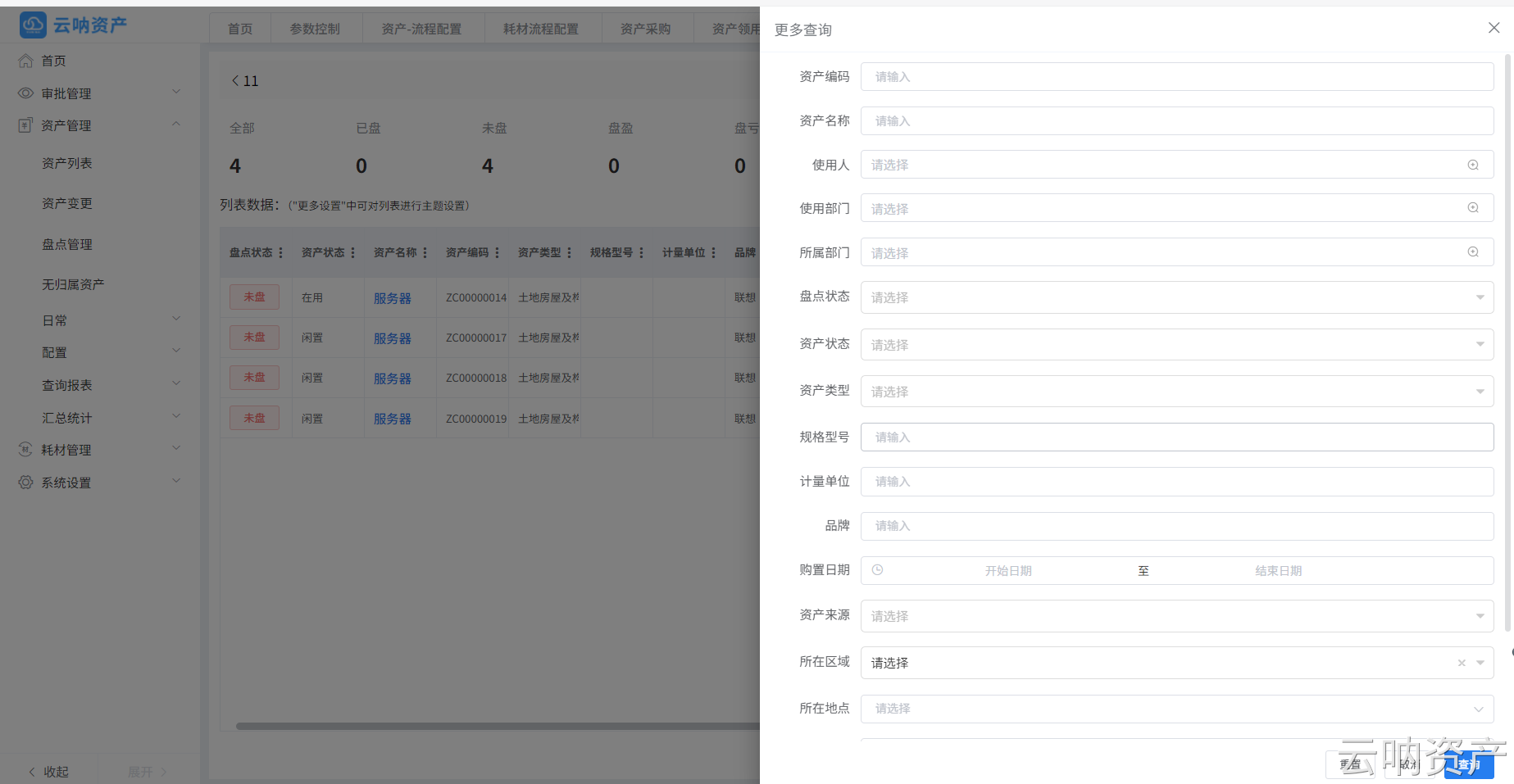Click the clock icon in 购置日期 field
Image resolution: width=1514 pixels, height=784 pixels.
pos(877,570)
